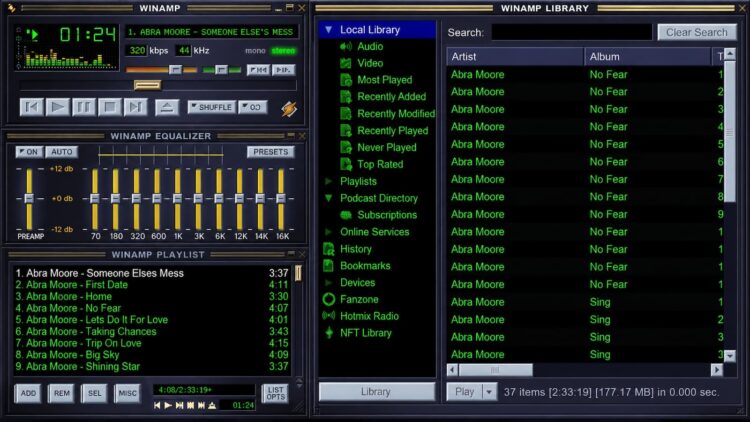Open the Audio library view

(x=370, y=46)
